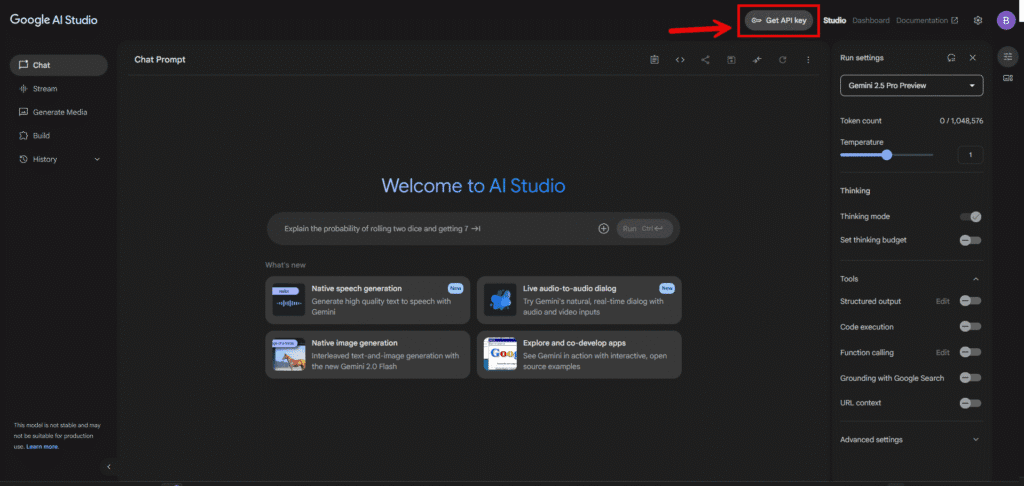
Task: Click the Get API key button
Action: pos(778,20)
